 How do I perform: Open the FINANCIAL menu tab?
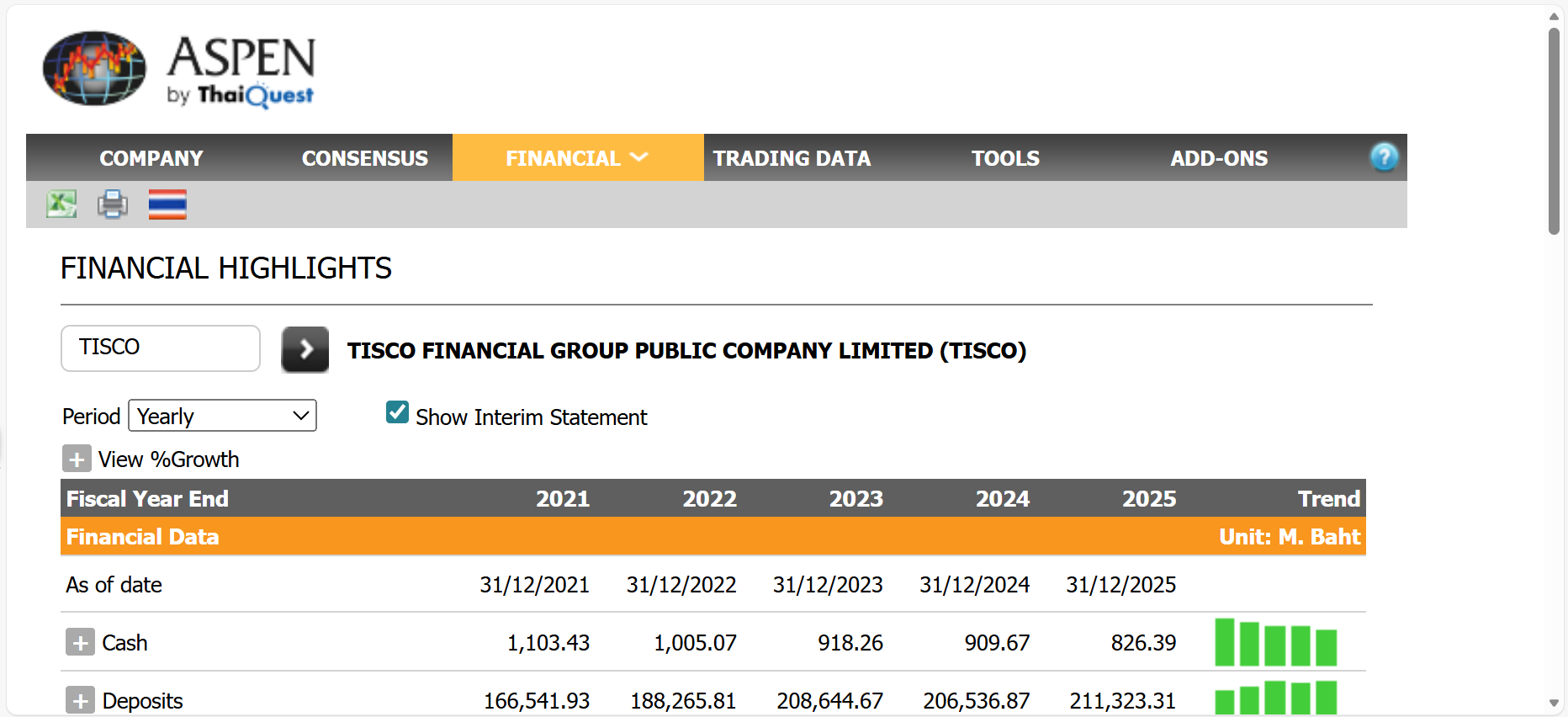577,158
